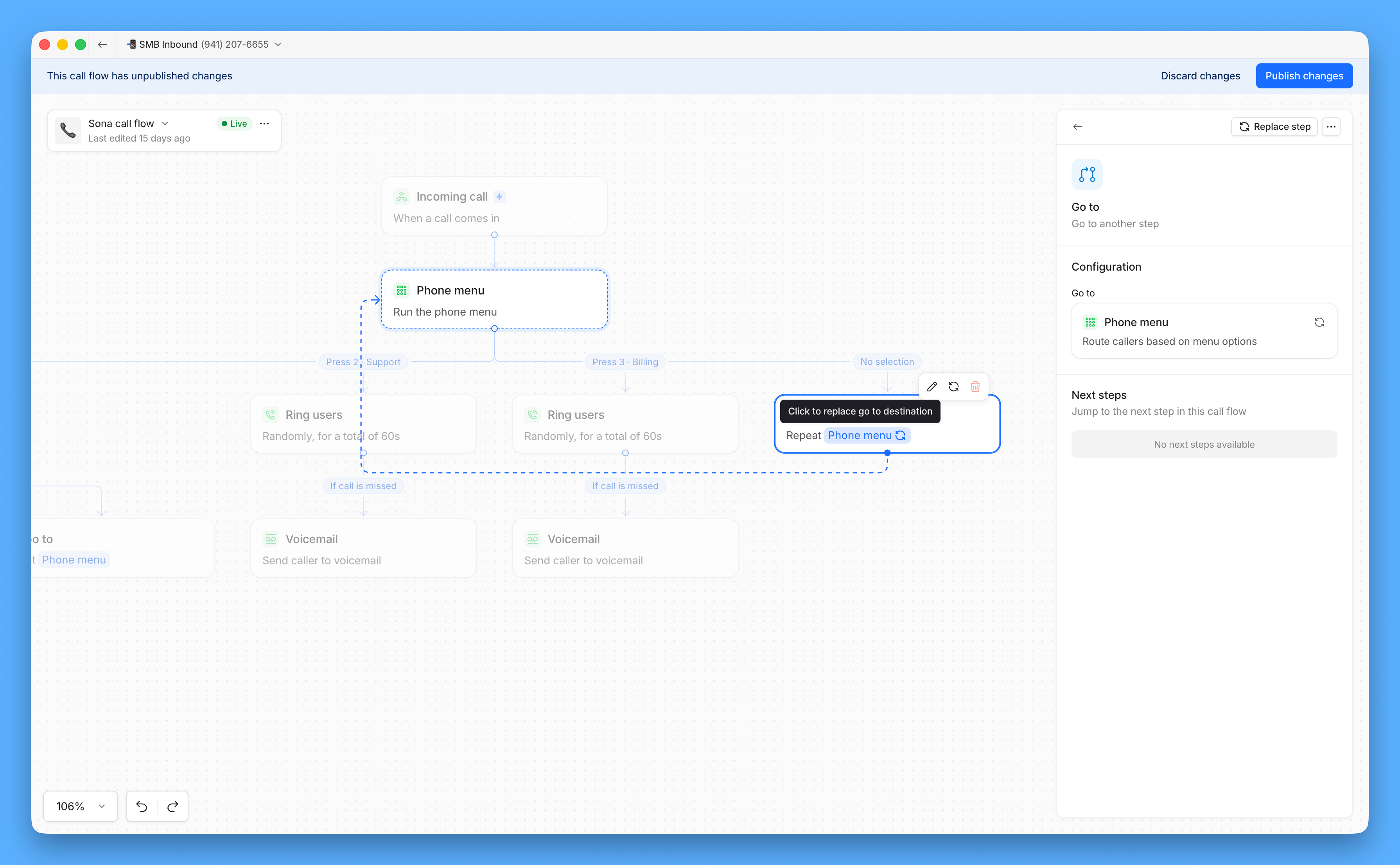Select the Phone menu destination card in Configuration

tap(1204, 331)
